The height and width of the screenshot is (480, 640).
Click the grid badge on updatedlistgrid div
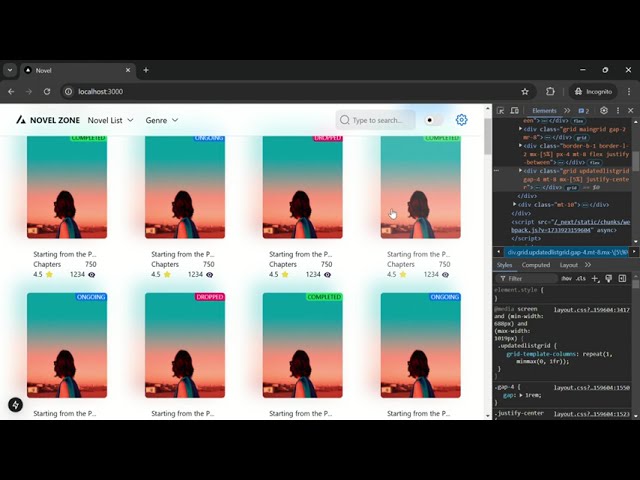[571, 188]
